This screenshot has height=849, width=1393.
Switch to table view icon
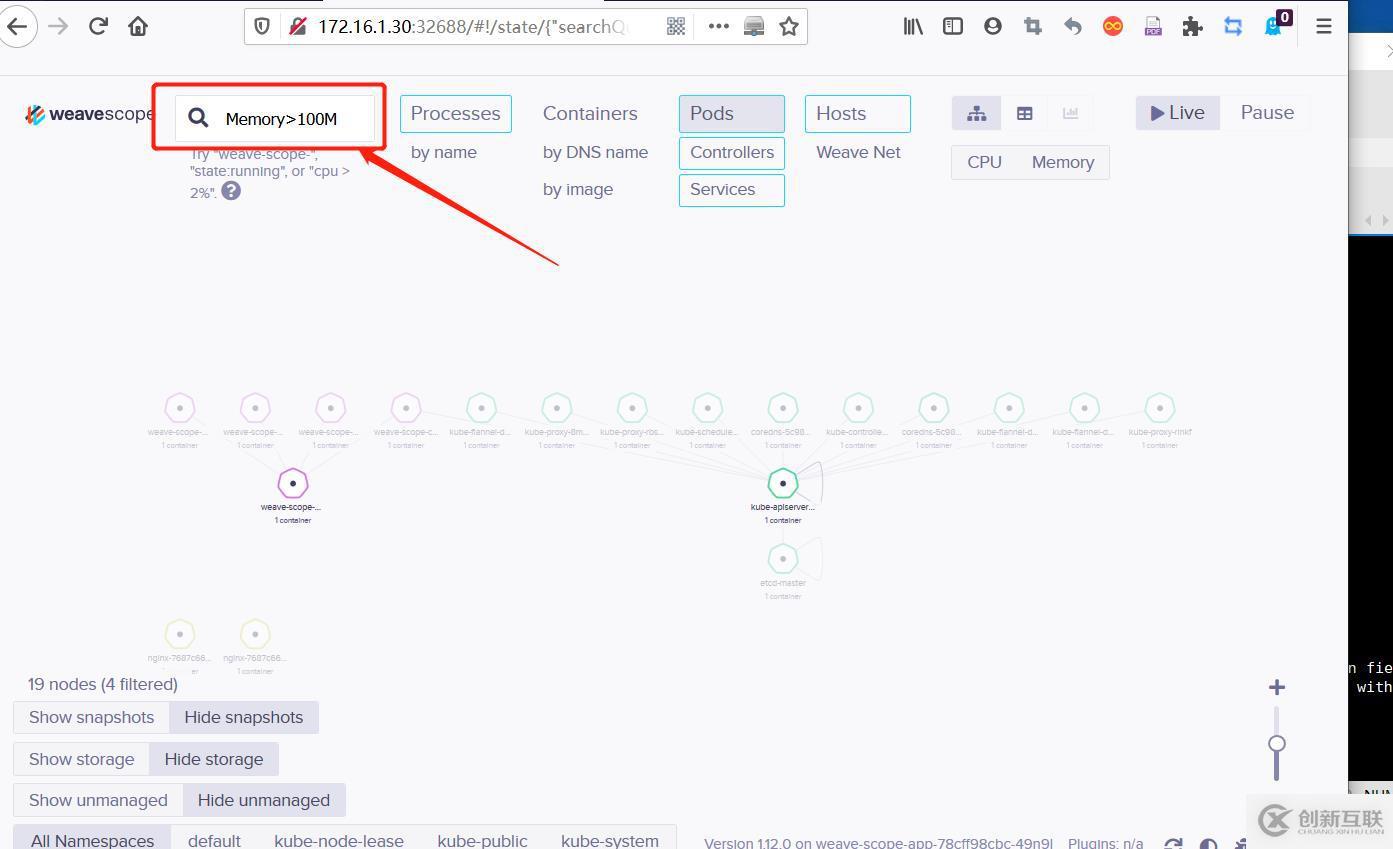pos(1024,114)
